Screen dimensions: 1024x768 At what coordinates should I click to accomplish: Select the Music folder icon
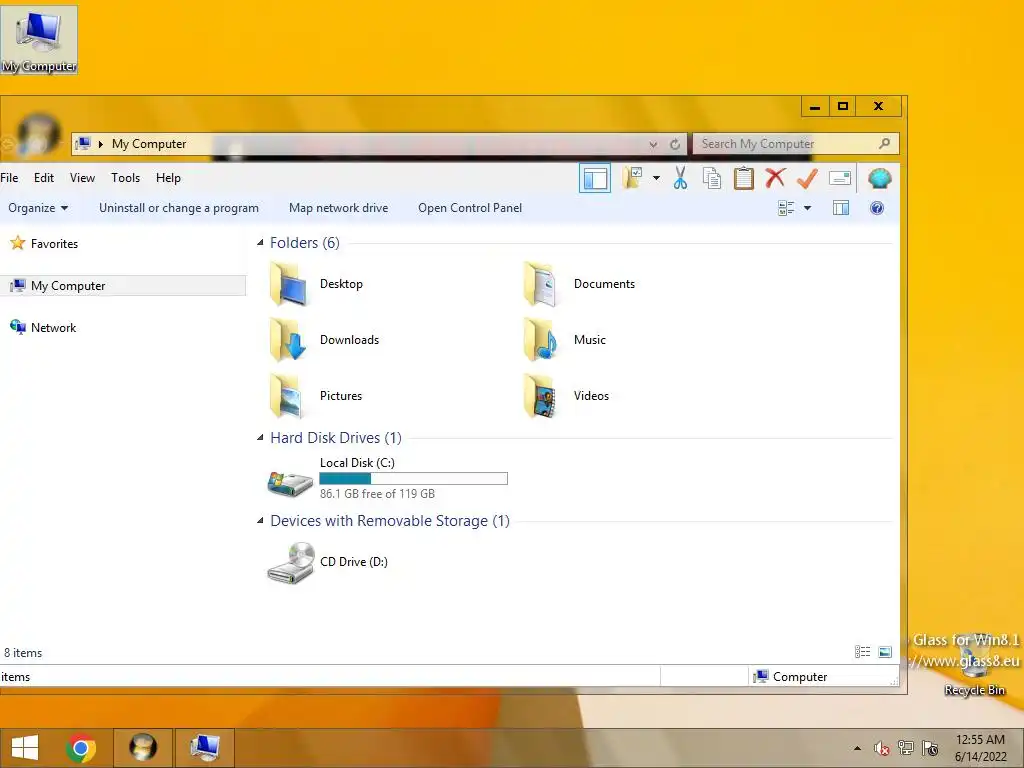(x=541, y=340)
